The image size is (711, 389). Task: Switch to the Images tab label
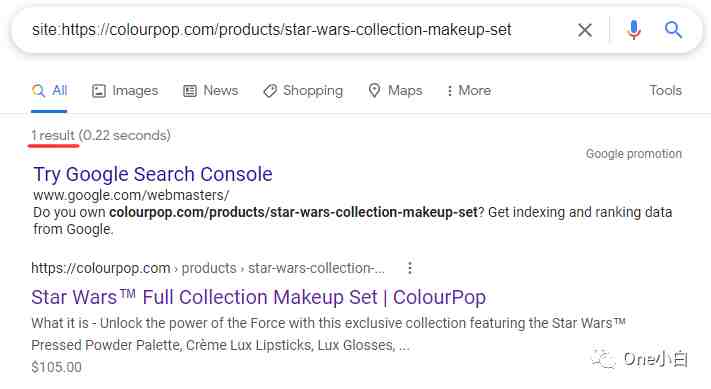pos(135,91)
